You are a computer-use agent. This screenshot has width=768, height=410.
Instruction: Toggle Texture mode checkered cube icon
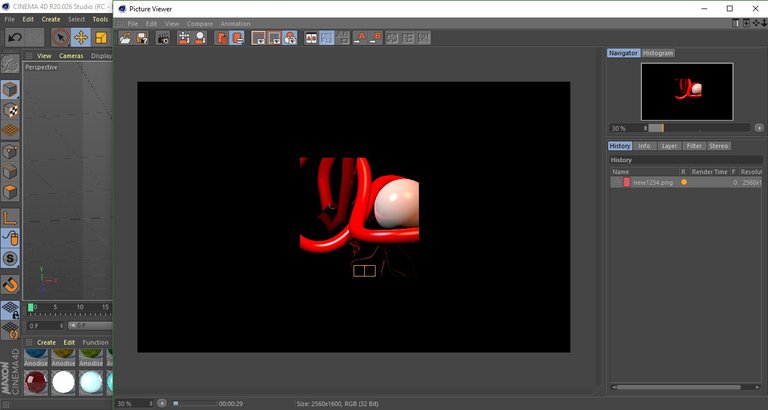(x=10, y=111)
